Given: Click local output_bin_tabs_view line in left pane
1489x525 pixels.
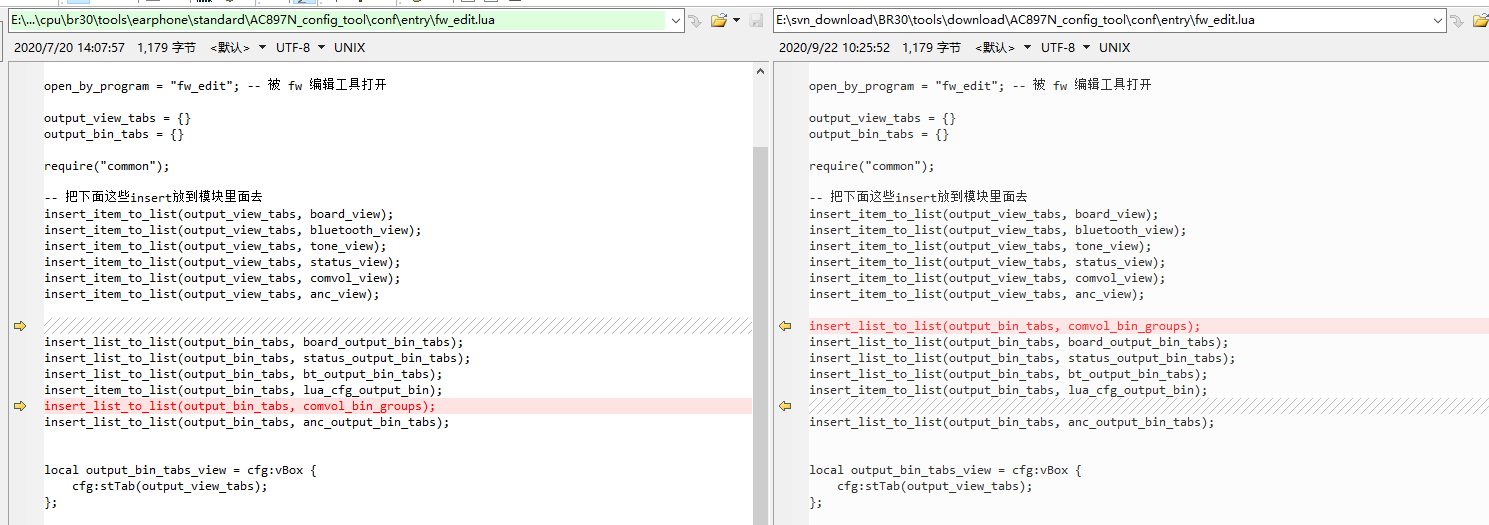Looking at the screenshot, I should [x=180, y=470].
